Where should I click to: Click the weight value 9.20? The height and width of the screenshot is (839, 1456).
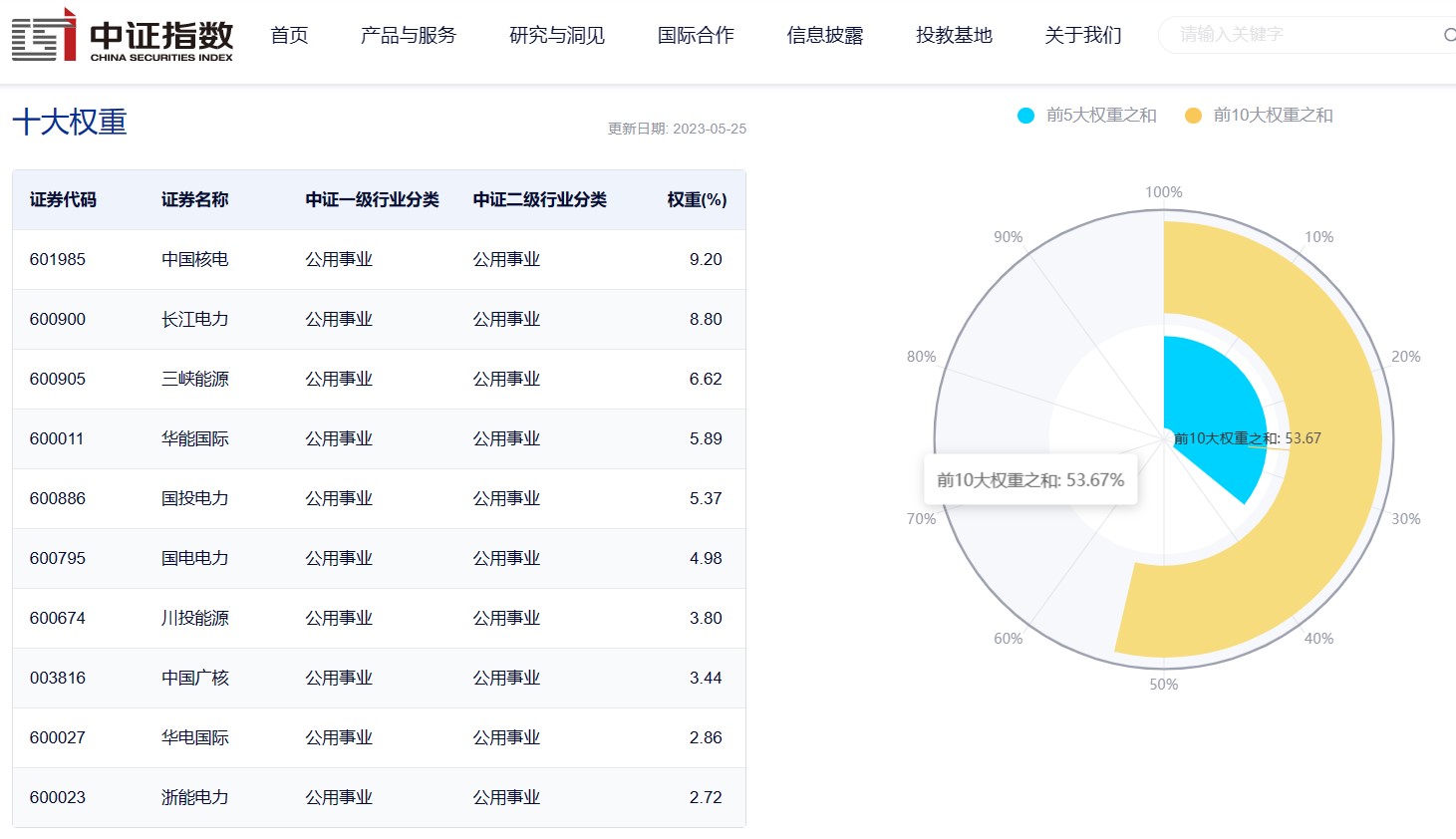pos(706,260)
